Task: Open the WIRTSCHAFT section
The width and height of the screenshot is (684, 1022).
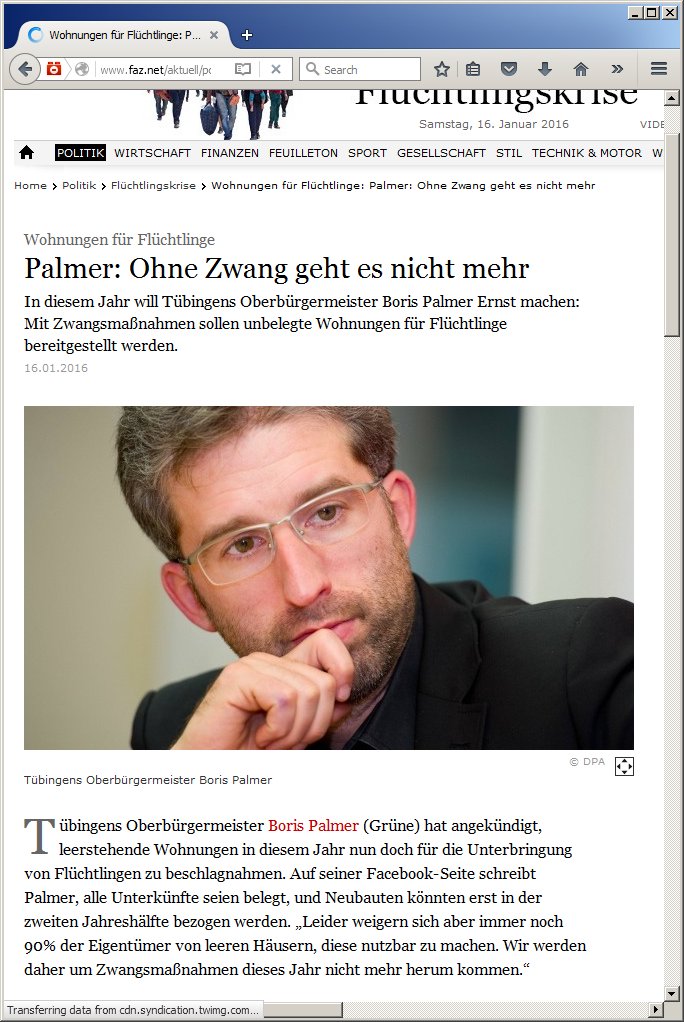Action: coord(153,153)
